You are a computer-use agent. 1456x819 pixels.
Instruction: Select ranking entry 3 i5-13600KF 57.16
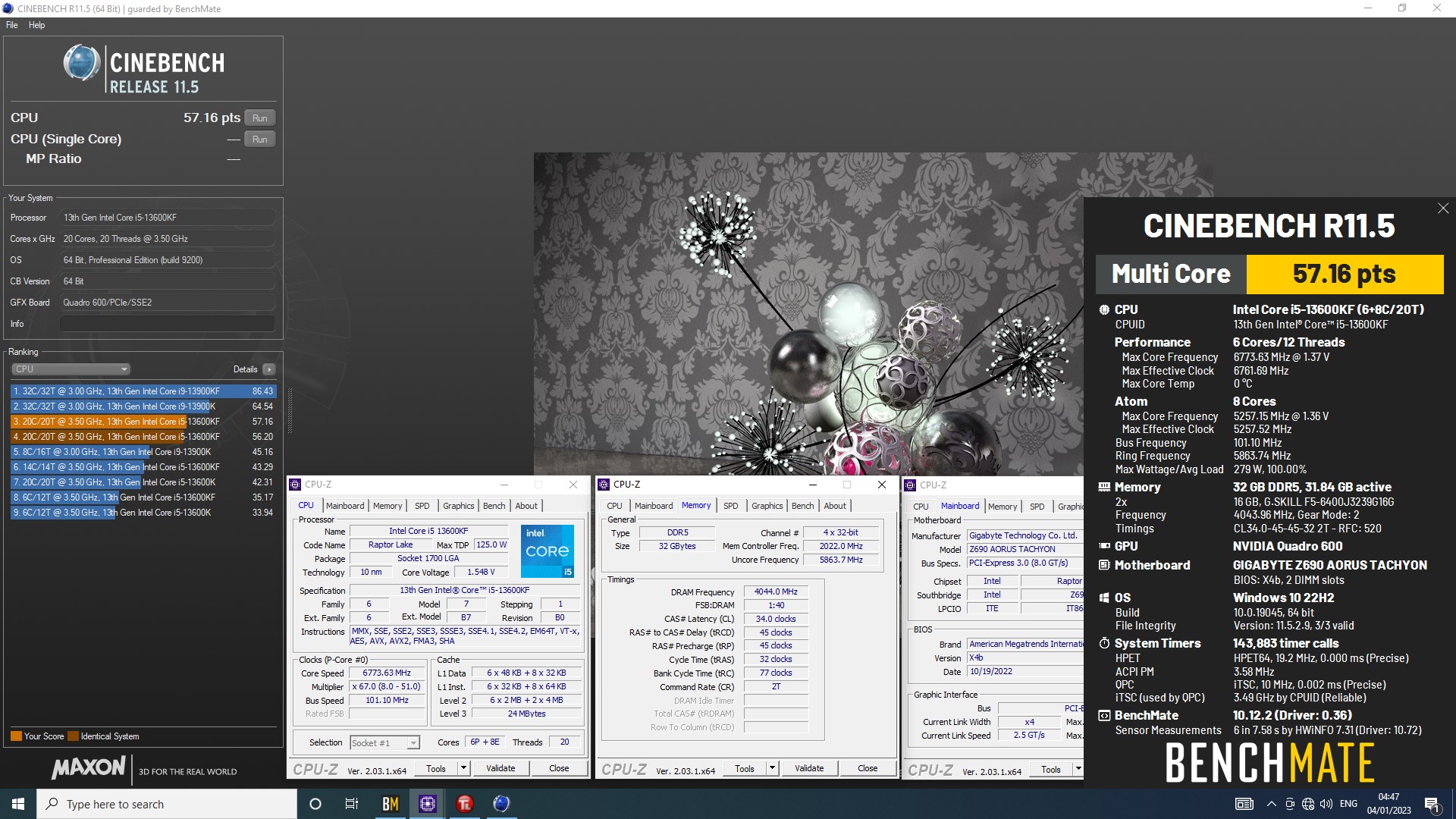click(x=143, y=422)
